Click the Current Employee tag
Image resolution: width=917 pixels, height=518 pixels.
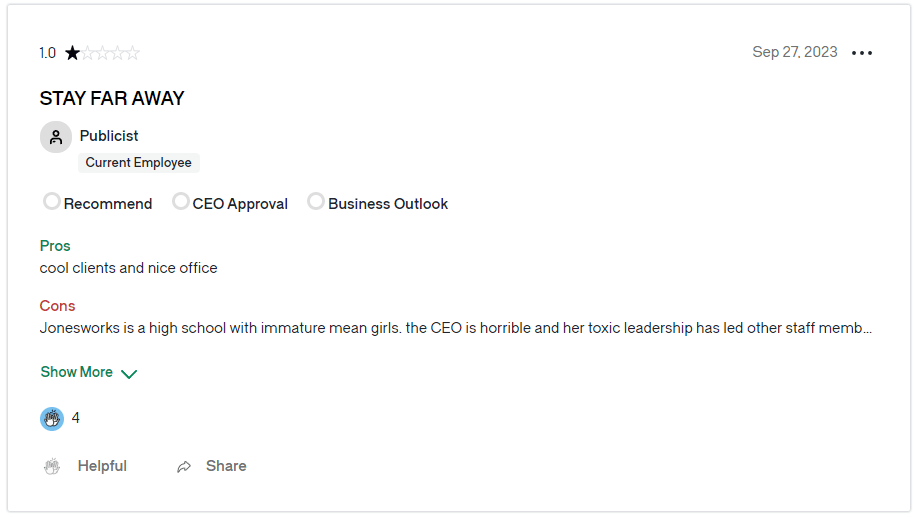(139, 163)
